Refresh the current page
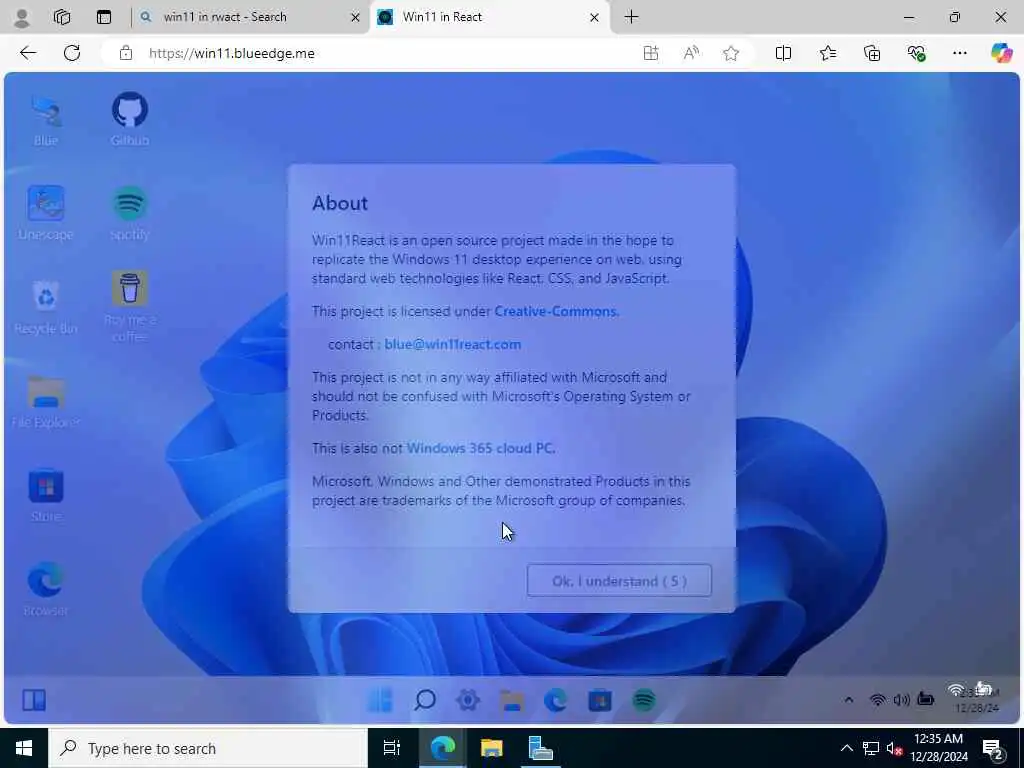This screenshot has height=768, width=1024. [x=72, y=53]
